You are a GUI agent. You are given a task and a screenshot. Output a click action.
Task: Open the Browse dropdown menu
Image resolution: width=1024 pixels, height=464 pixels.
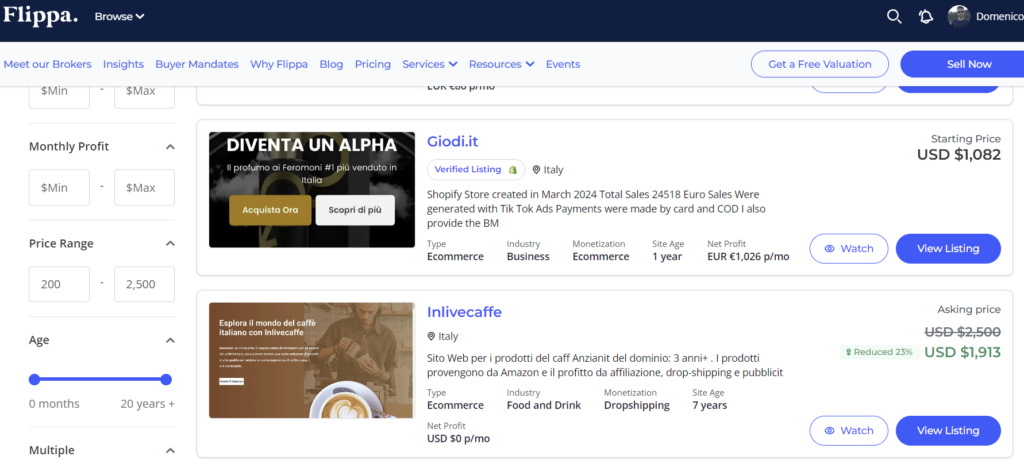(x=119, y=16)
